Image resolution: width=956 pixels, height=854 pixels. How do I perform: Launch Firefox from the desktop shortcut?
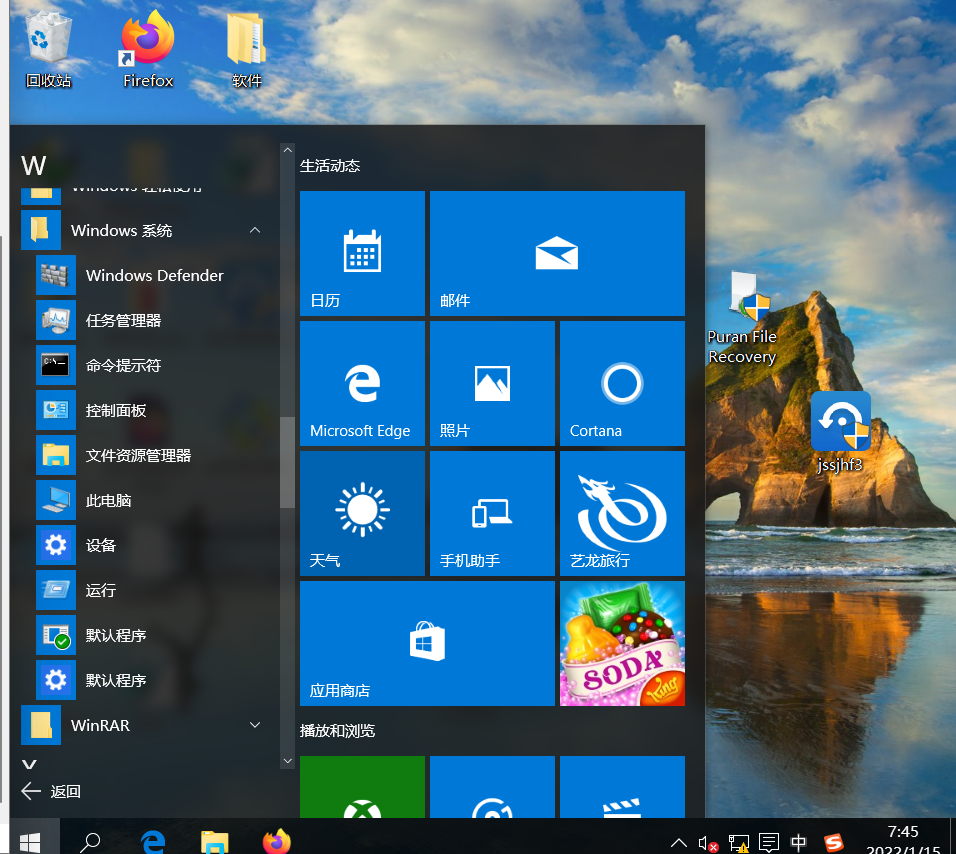pos(148,51)
